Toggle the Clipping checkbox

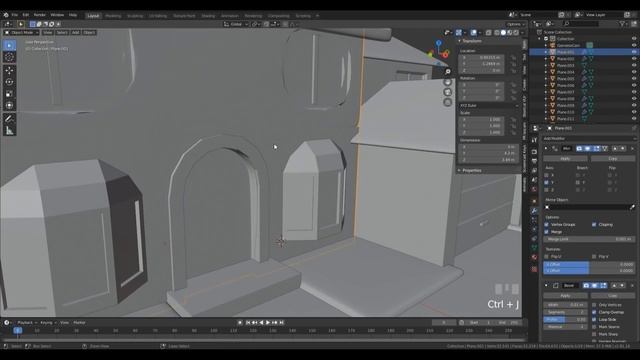pyautogui.click(x=594, y=224)
